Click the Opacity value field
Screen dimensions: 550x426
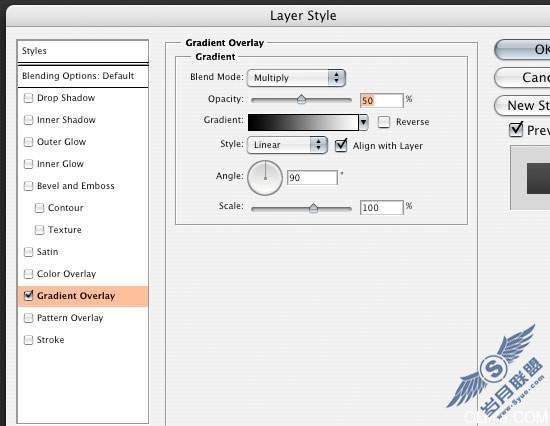click(382, 101)
